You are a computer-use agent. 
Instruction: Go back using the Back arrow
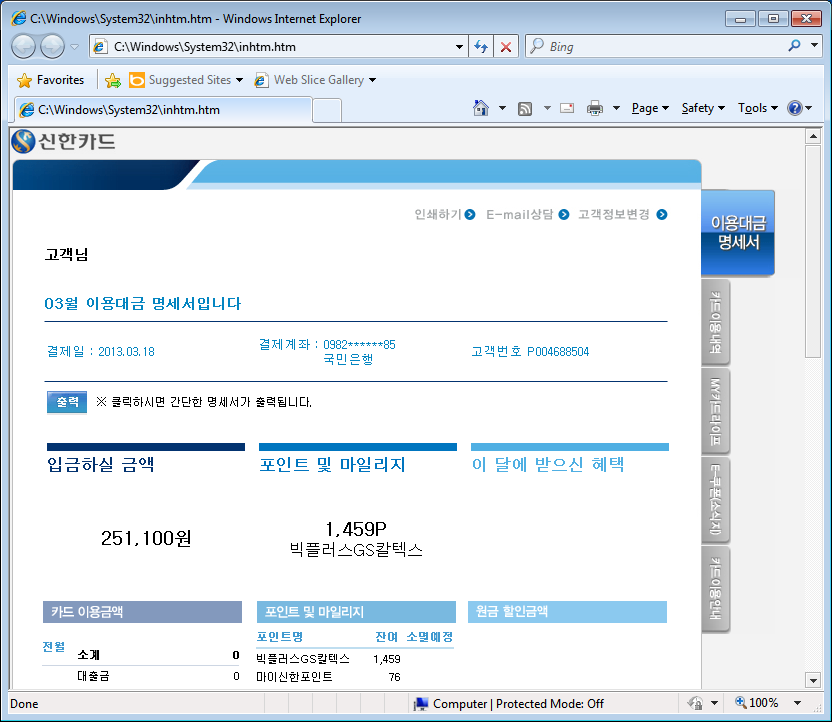[x=25, y=46]
